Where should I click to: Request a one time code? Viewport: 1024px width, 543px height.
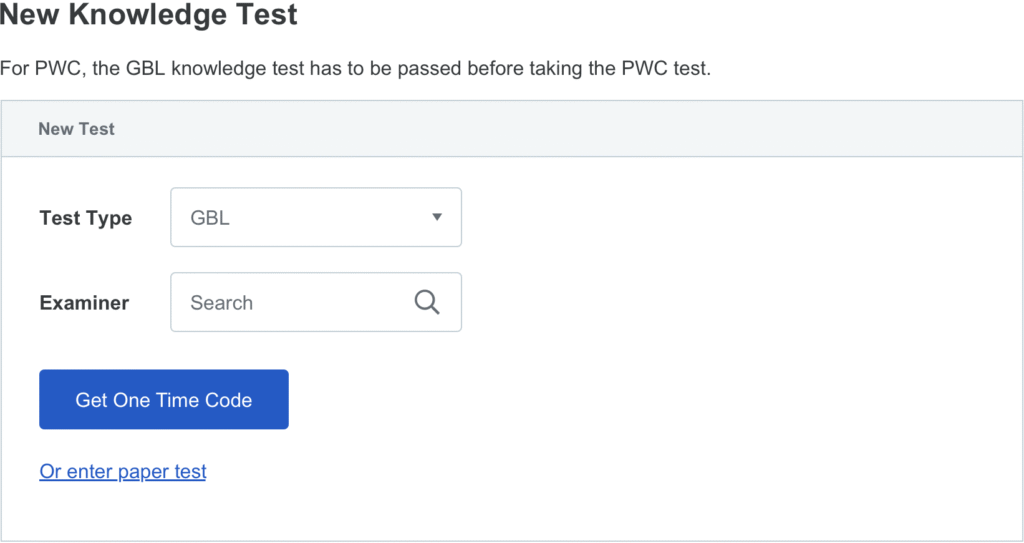pos(164,399)
